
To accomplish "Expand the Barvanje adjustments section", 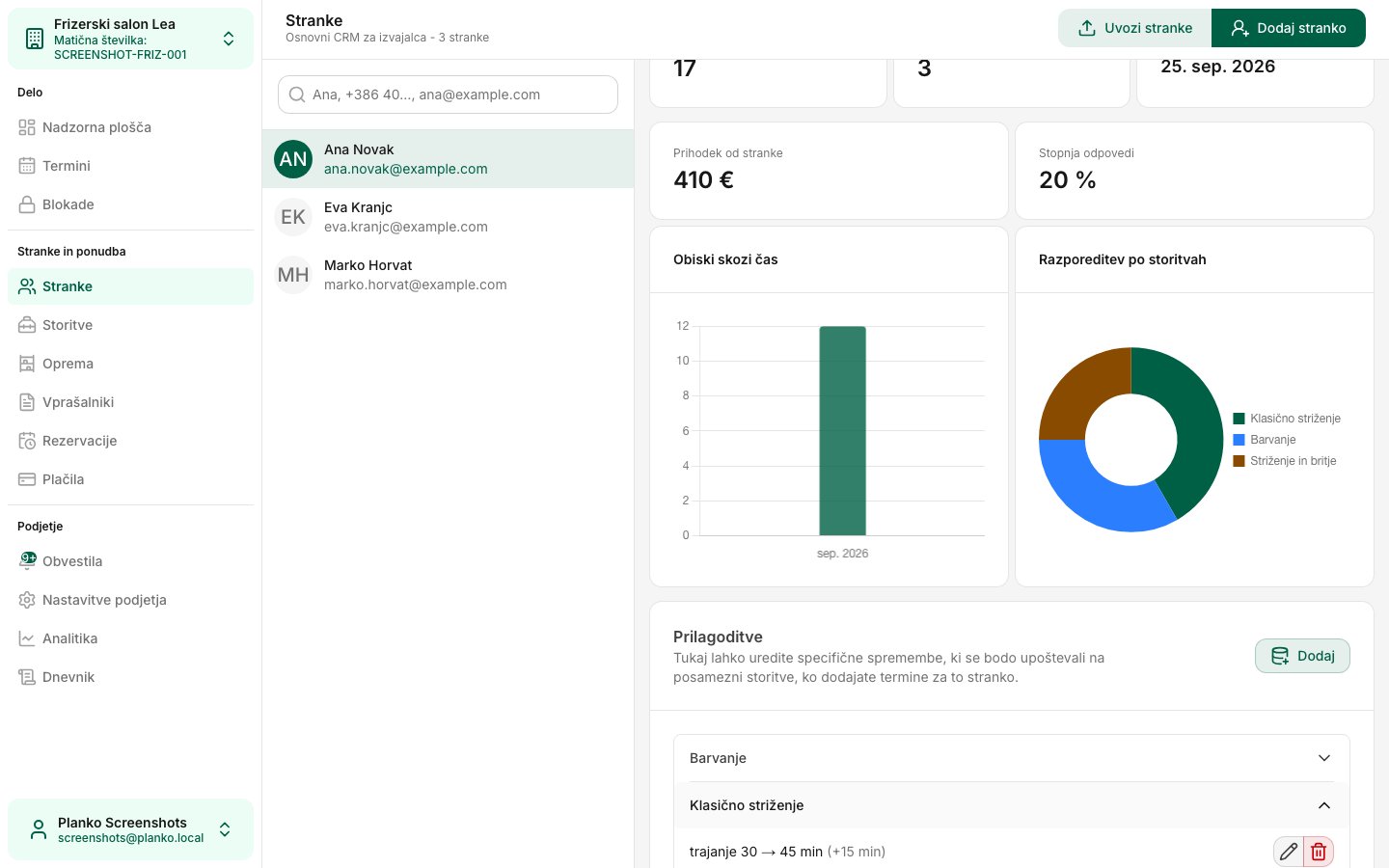I will pos(1011,758).
